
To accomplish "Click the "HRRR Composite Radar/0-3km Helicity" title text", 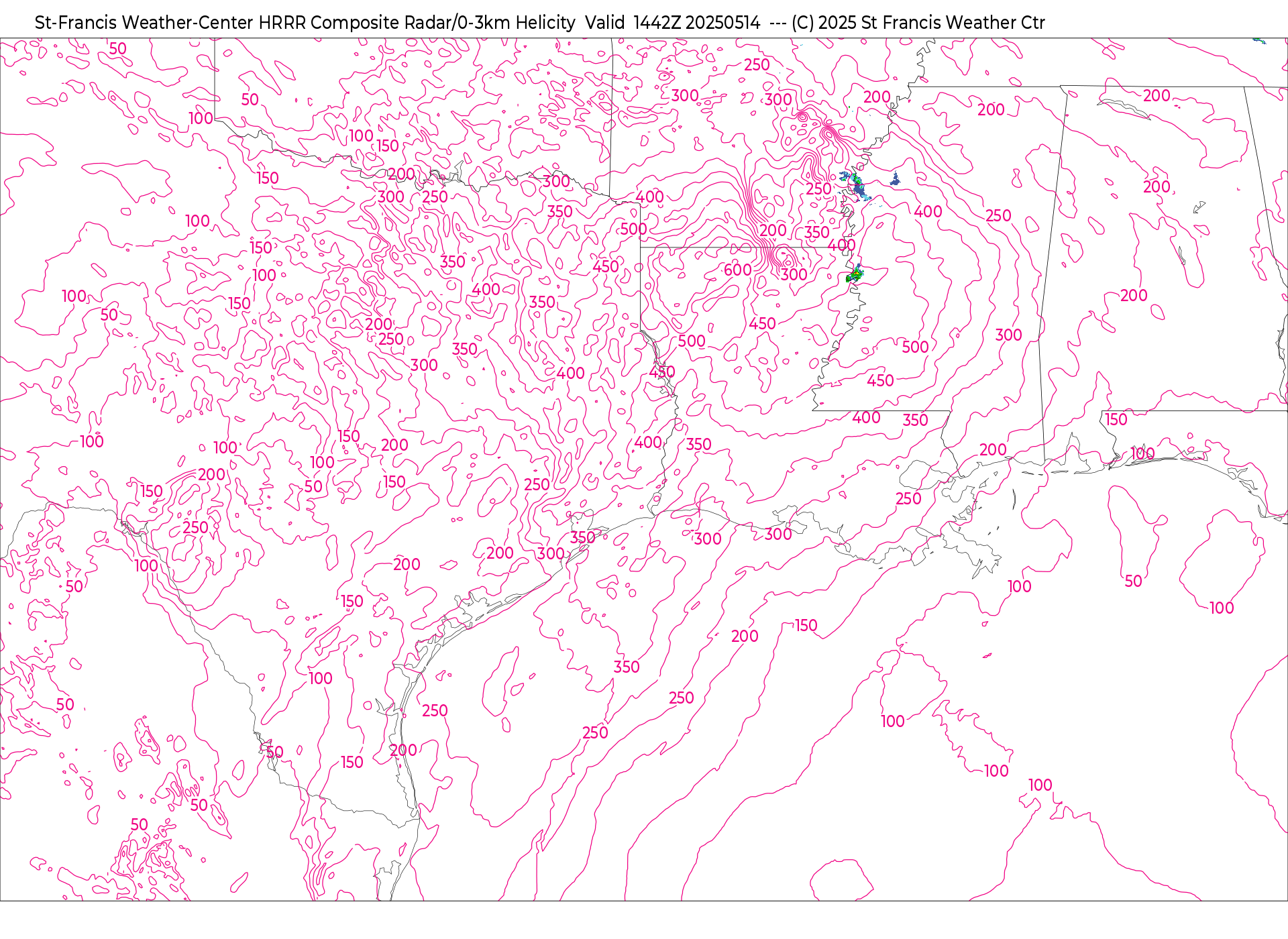I will 417,23.
